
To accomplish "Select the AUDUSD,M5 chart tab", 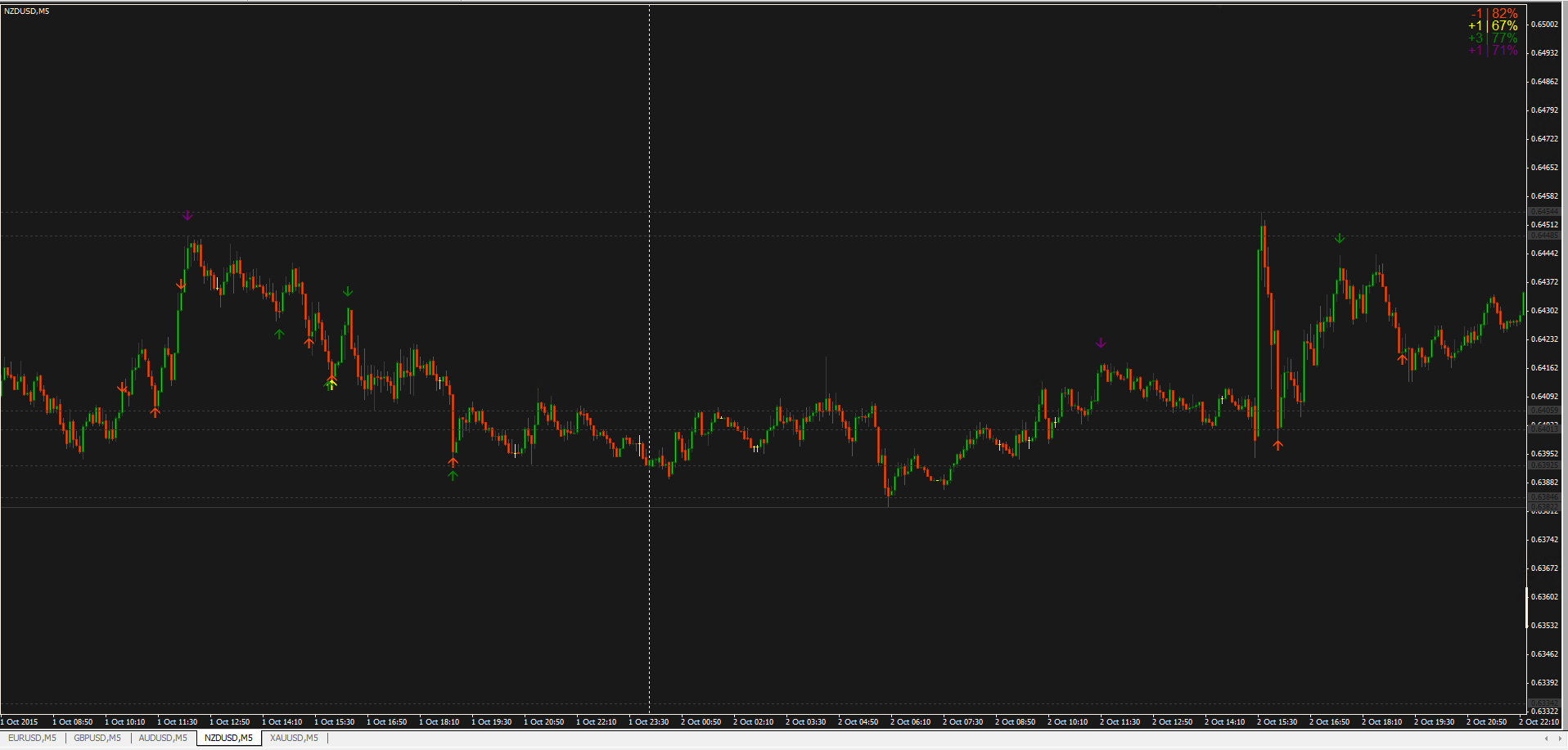I will point(163,738).
